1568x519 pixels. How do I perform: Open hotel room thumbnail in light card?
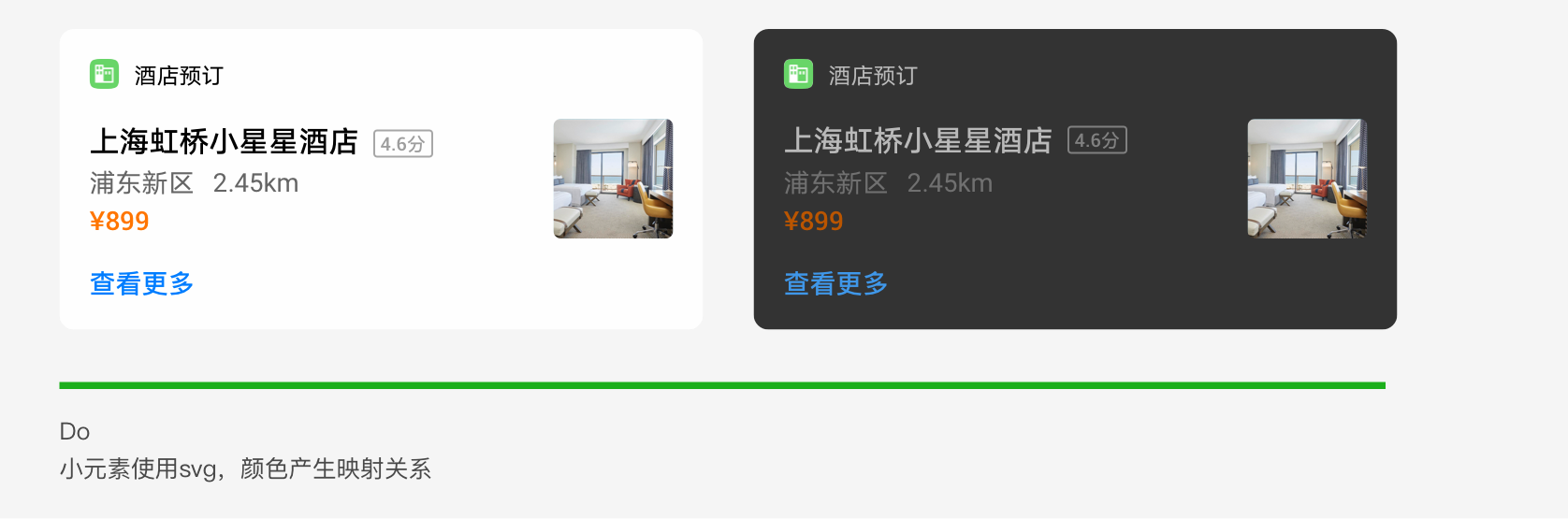click(613, 179)
